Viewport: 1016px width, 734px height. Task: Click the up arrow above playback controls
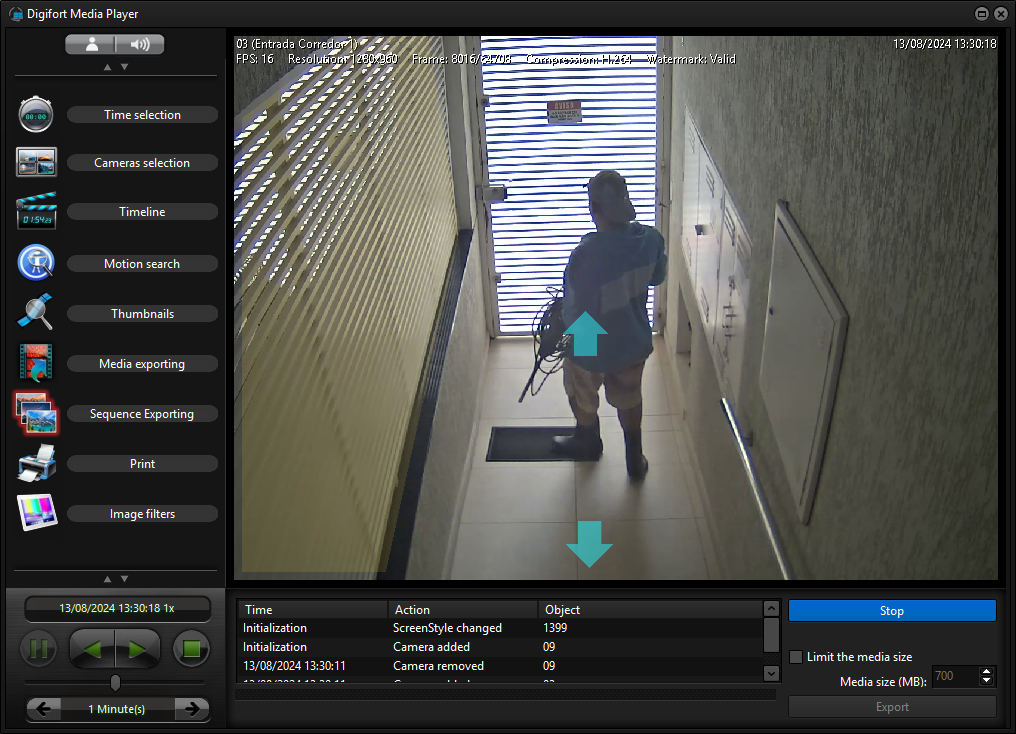[x=108, y=579]
